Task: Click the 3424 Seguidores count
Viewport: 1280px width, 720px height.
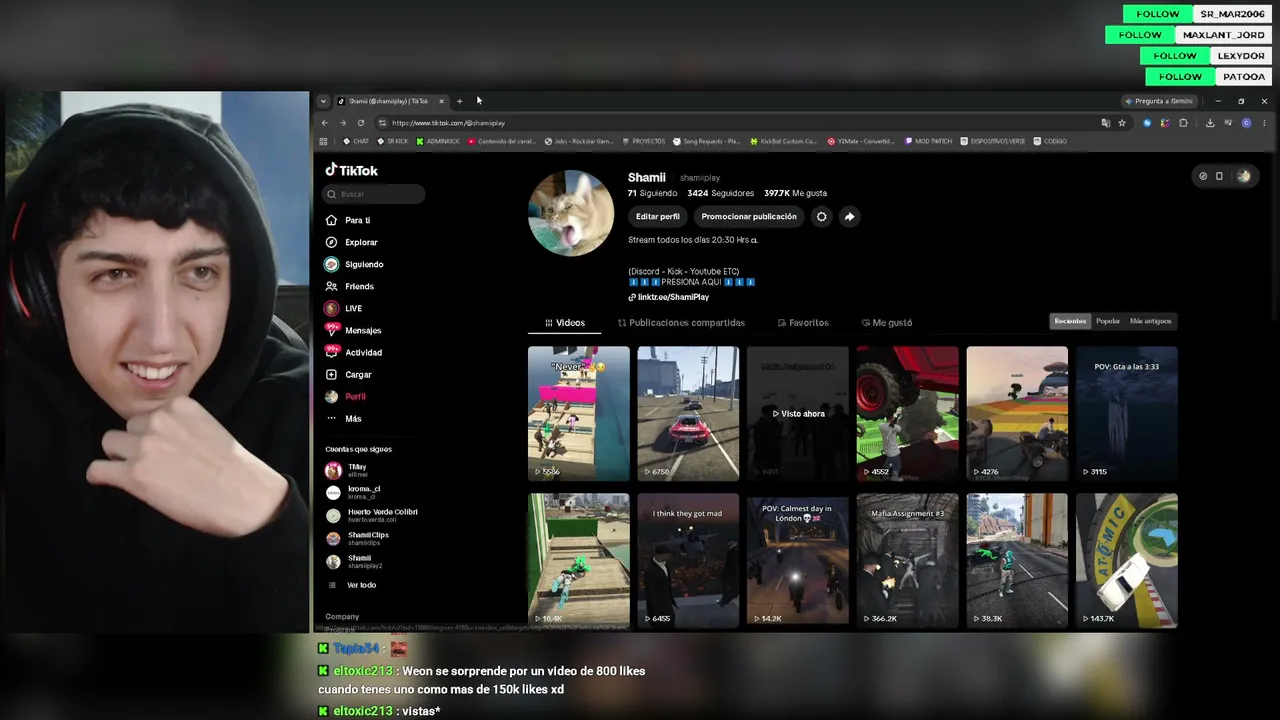Action: [x=720, y=193]
